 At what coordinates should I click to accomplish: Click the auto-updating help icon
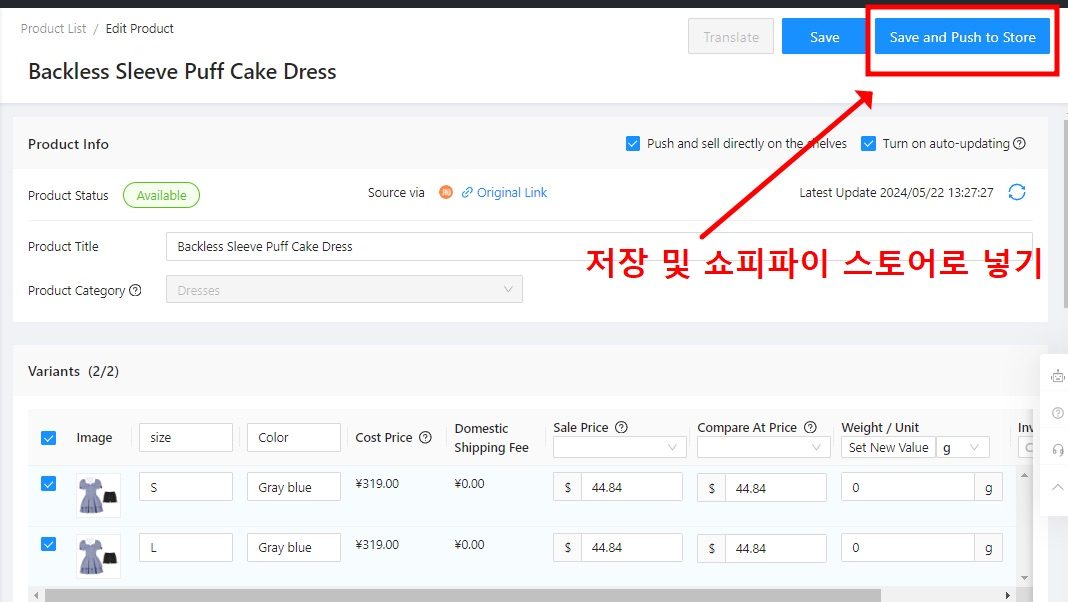pos(1019,144)
